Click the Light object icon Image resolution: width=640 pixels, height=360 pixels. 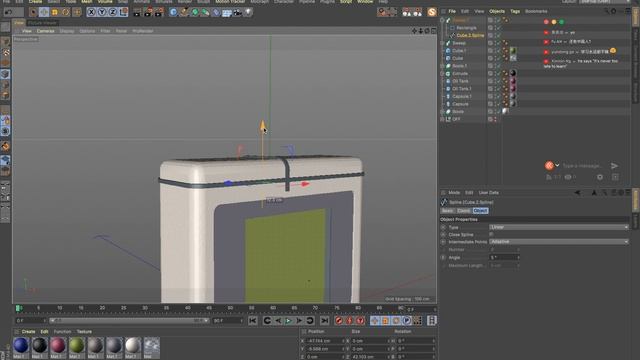248,12
